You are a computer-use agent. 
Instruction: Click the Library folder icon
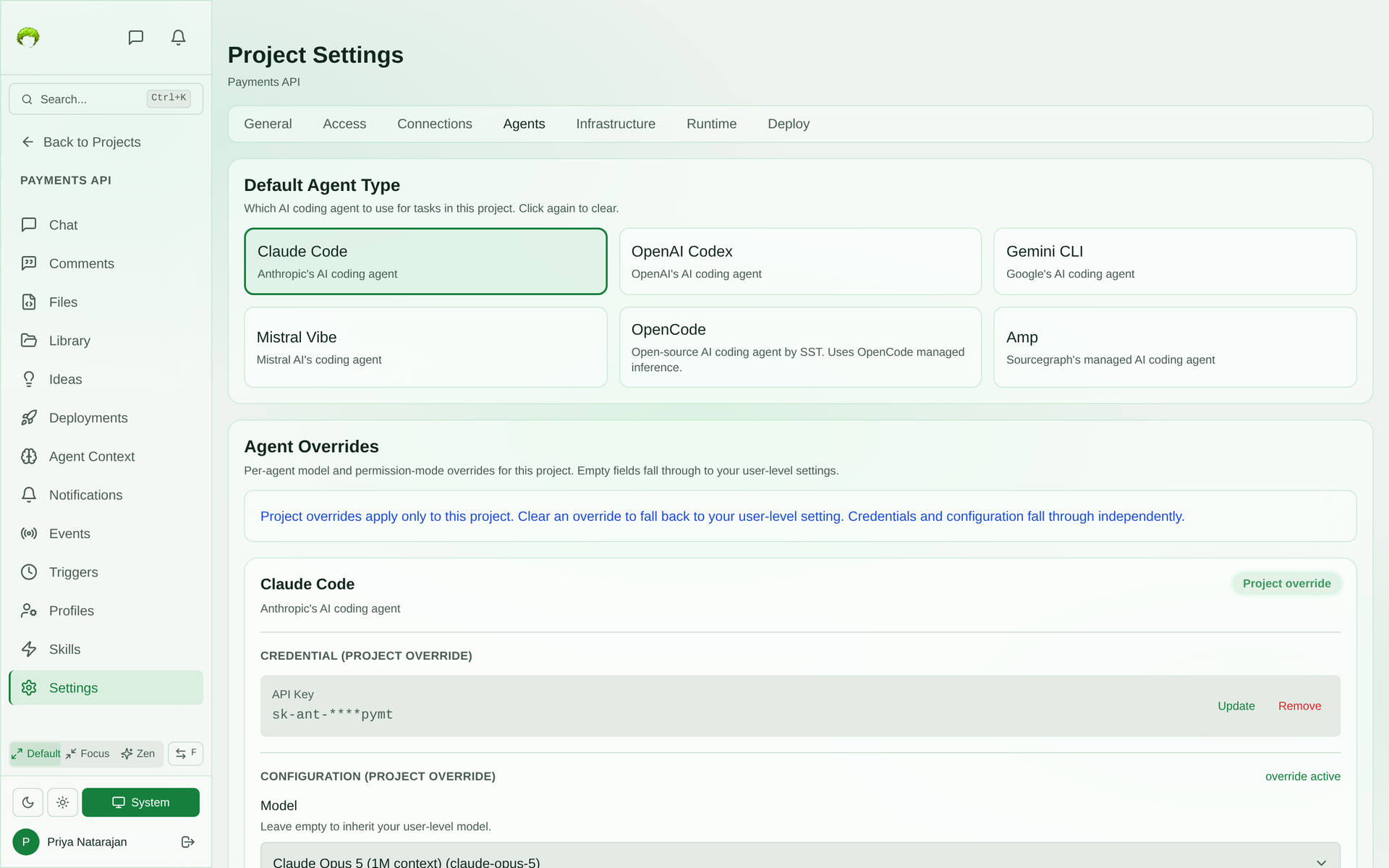(x=29, y=341)
